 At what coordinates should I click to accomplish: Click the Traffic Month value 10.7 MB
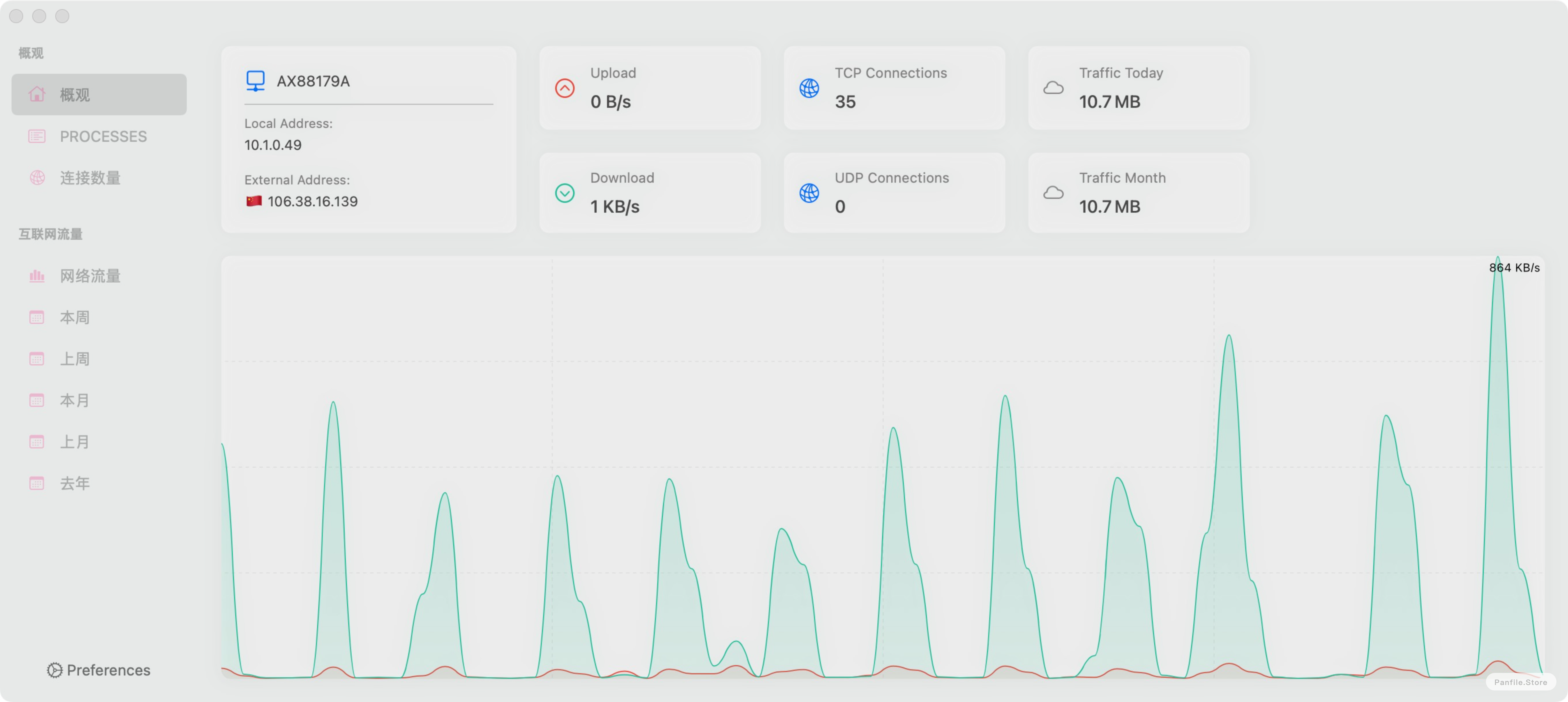(1109, 206)
